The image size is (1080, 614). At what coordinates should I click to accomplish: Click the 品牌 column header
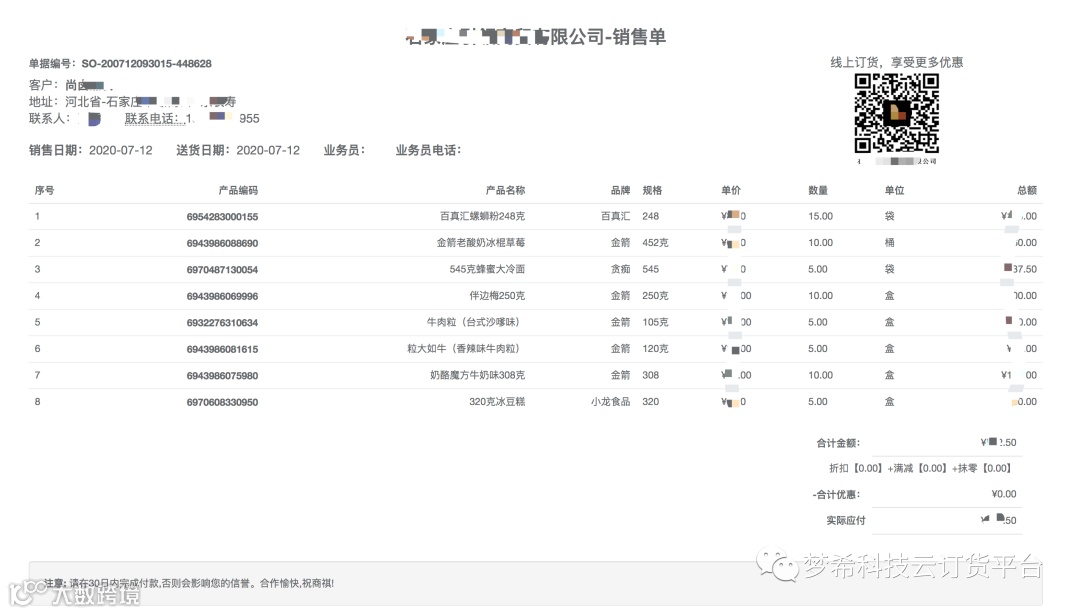click(x=620, y=190)
